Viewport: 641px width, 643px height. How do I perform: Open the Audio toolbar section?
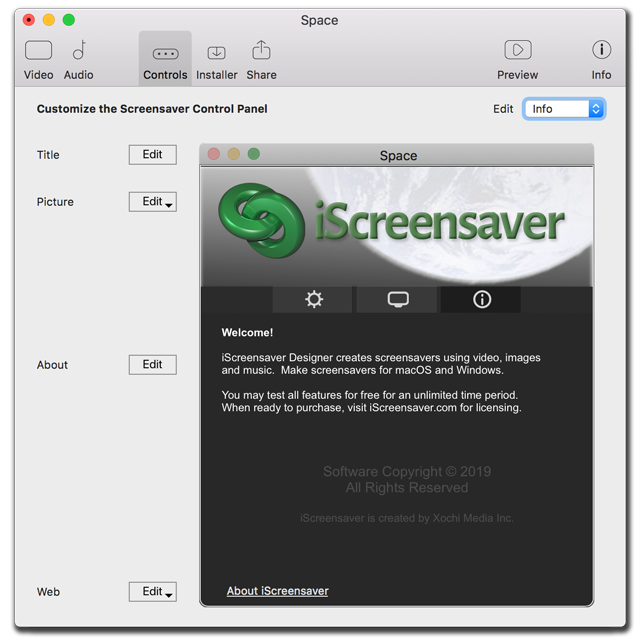click(78, 60)
